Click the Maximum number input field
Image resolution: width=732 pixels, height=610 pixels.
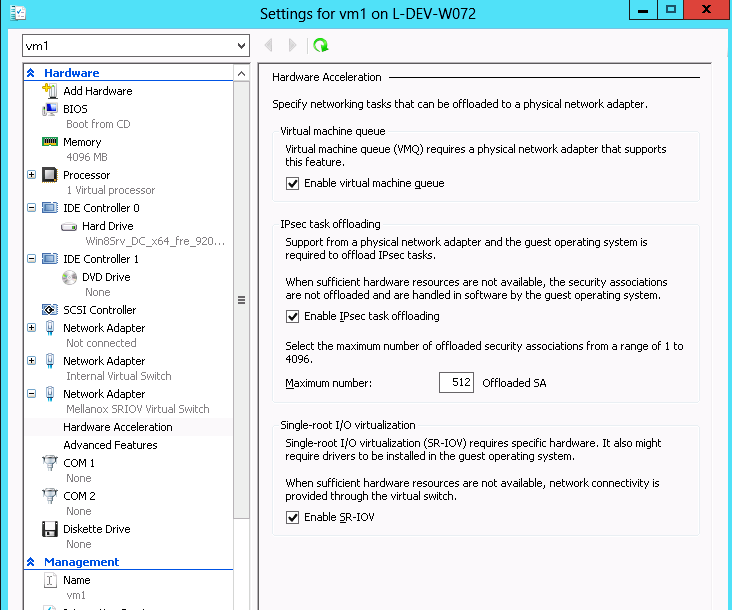pyautogui.click(x=456, y=383)
